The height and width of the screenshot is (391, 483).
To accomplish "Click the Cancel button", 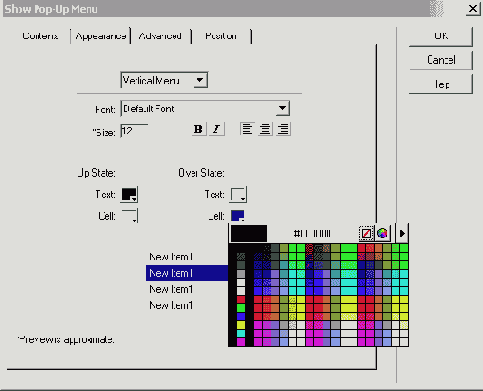I will point(441,60).
